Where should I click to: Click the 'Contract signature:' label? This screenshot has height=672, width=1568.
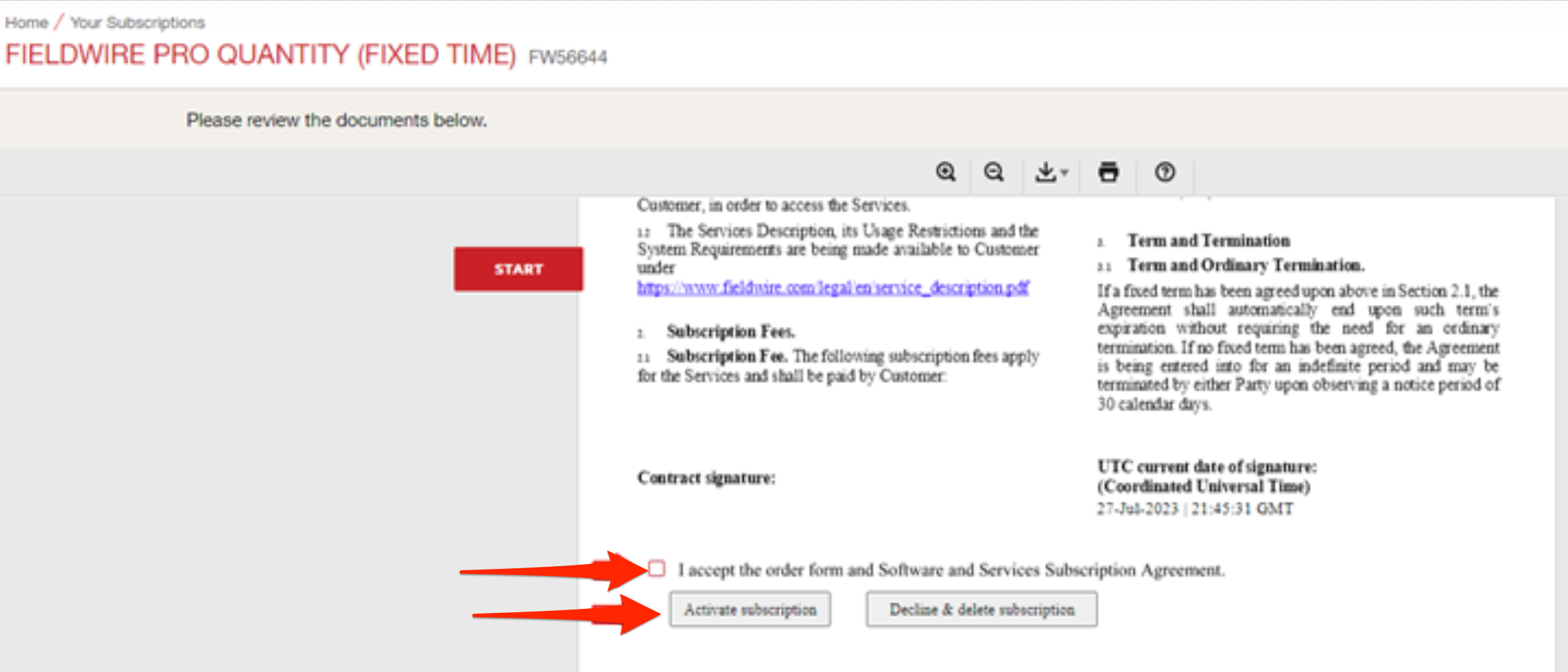tap(706, 478)
